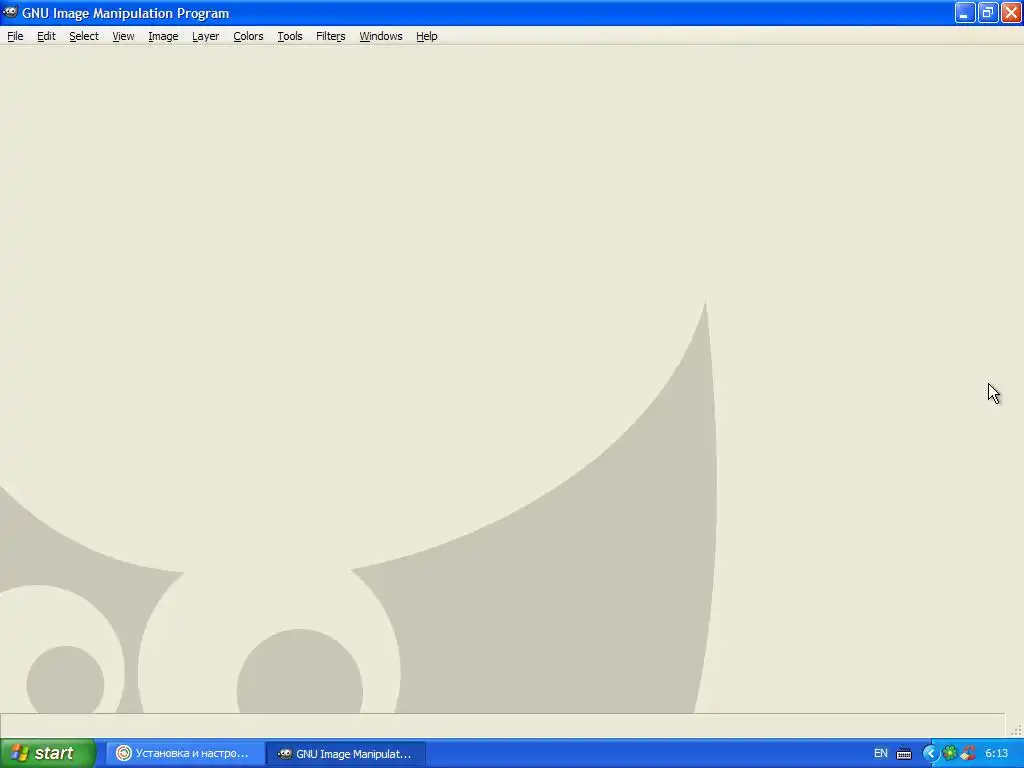Click the resize grip in the status bar corner

pos(1016,729)
